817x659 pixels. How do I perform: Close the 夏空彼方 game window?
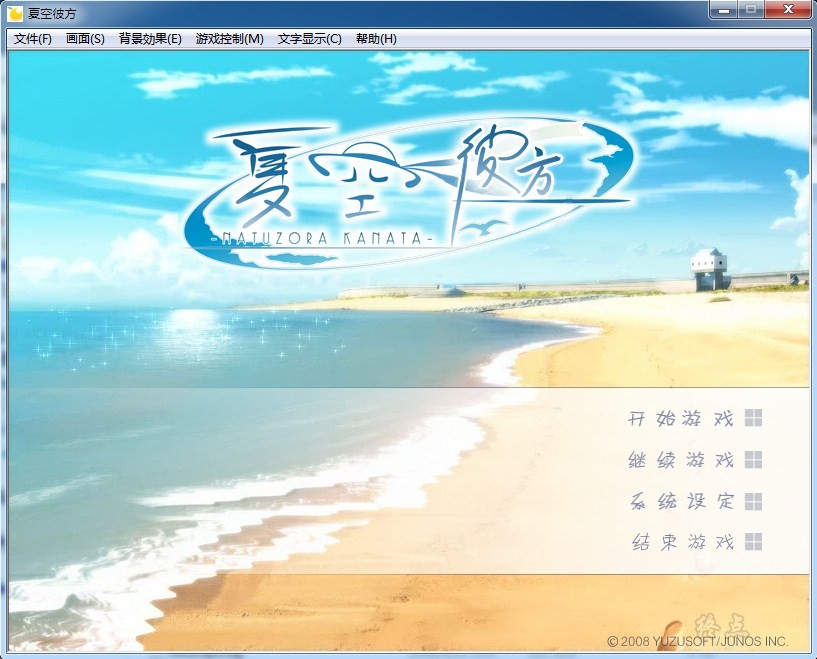(x=788, y=9)
